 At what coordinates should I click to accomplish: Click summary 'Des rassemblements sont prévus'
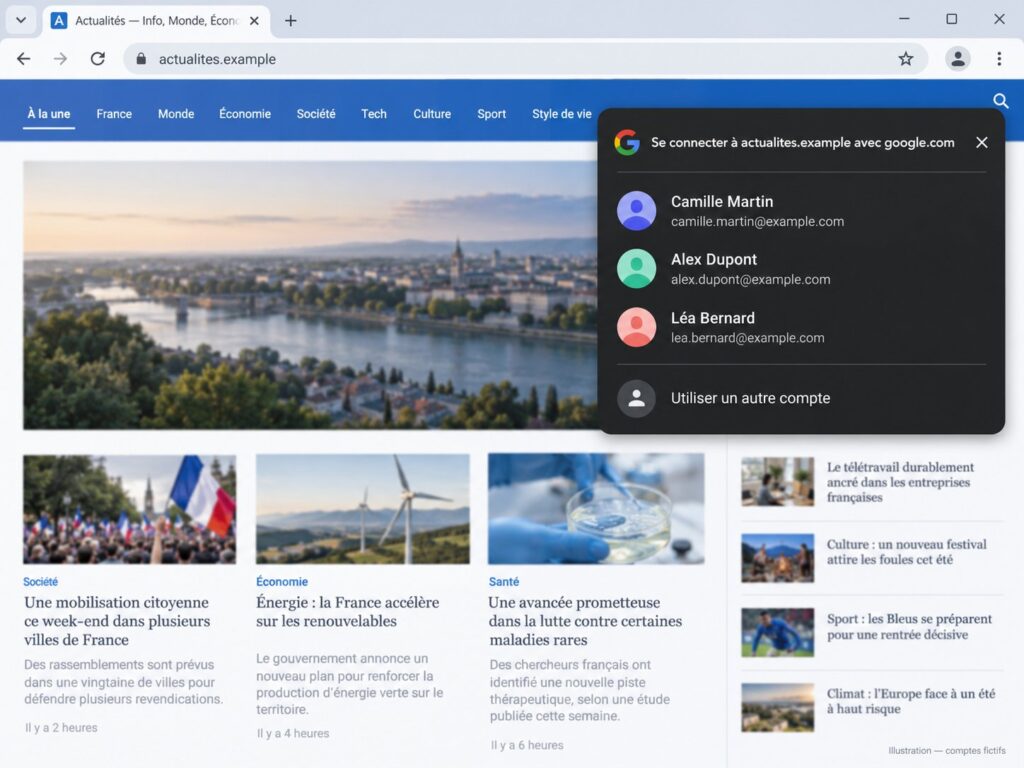123,682
